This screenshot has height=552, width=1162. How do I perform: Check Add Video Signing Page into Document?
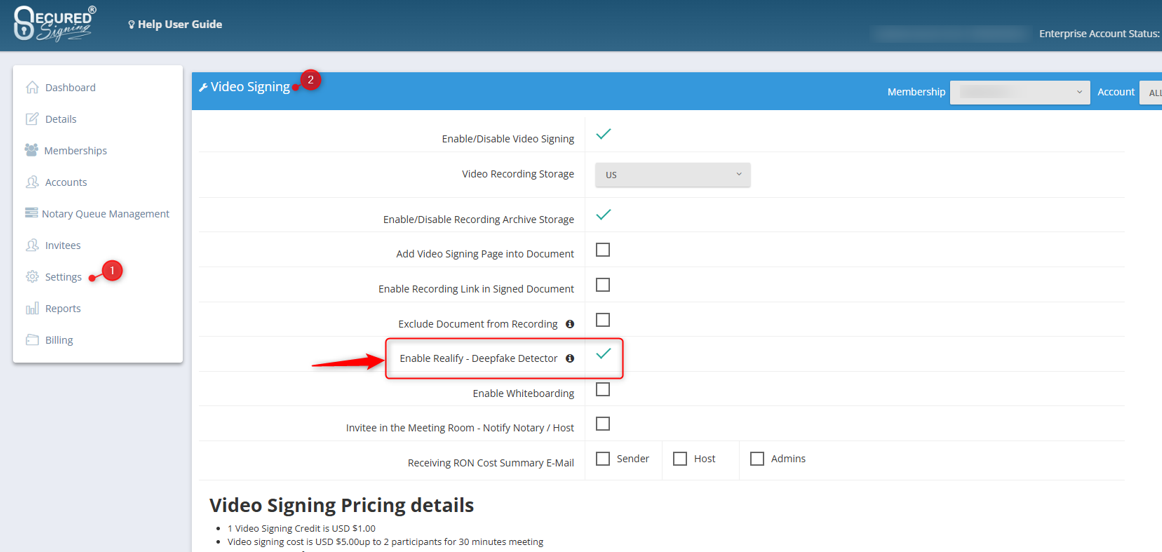pos(603,250)
